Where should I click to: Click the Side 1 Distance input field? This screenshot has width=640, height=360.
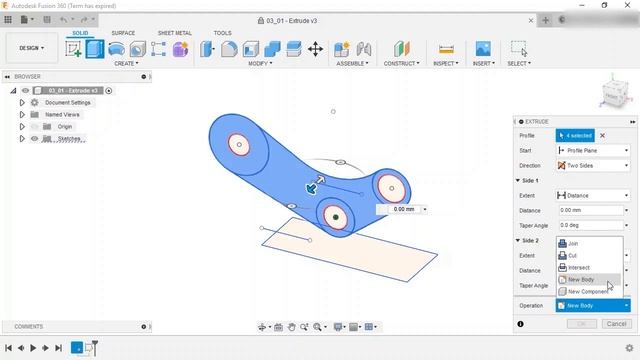591,210
